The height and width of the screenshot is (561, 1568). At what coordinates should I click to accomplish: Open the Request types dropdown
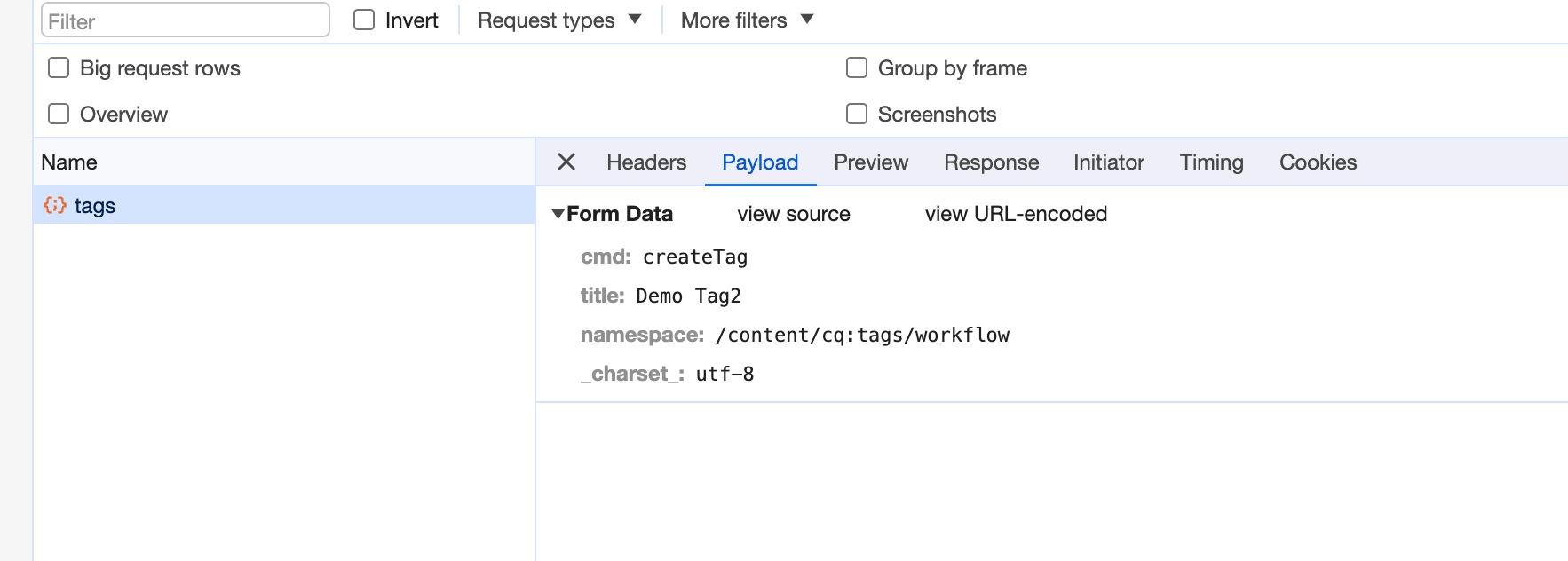(558, 20)
